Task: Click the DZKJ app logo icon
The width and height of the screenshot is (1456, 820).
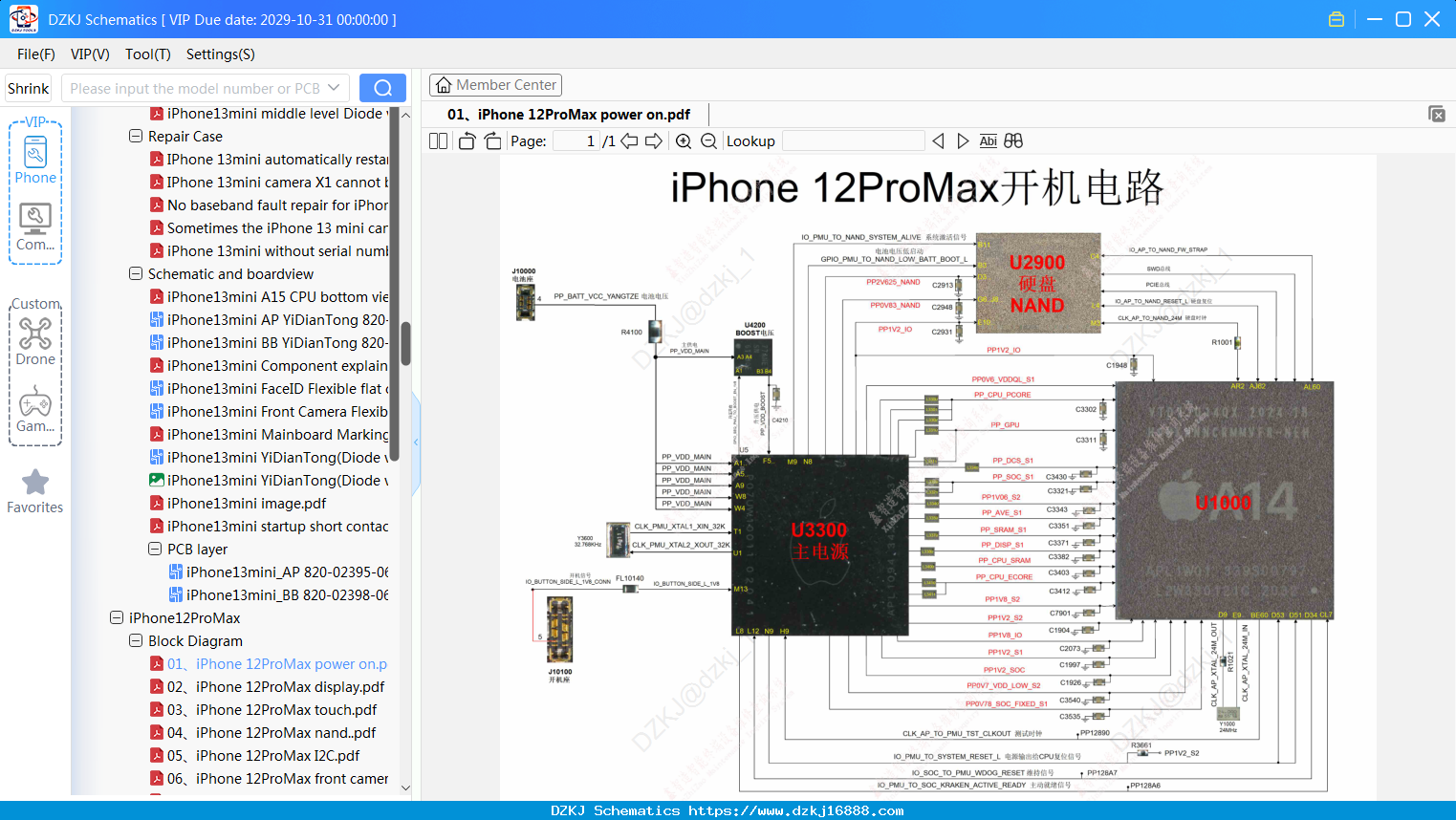Action: [x=23, y=19]
